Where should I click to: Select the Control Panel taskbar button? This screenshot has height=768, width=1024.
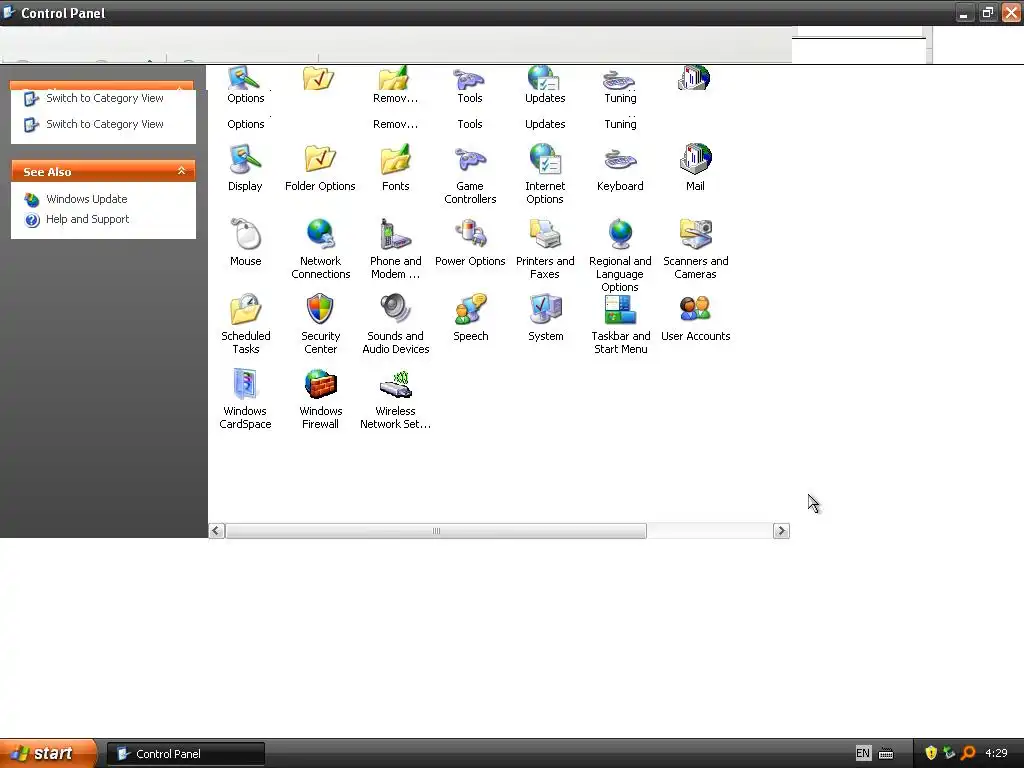(186, 754)
